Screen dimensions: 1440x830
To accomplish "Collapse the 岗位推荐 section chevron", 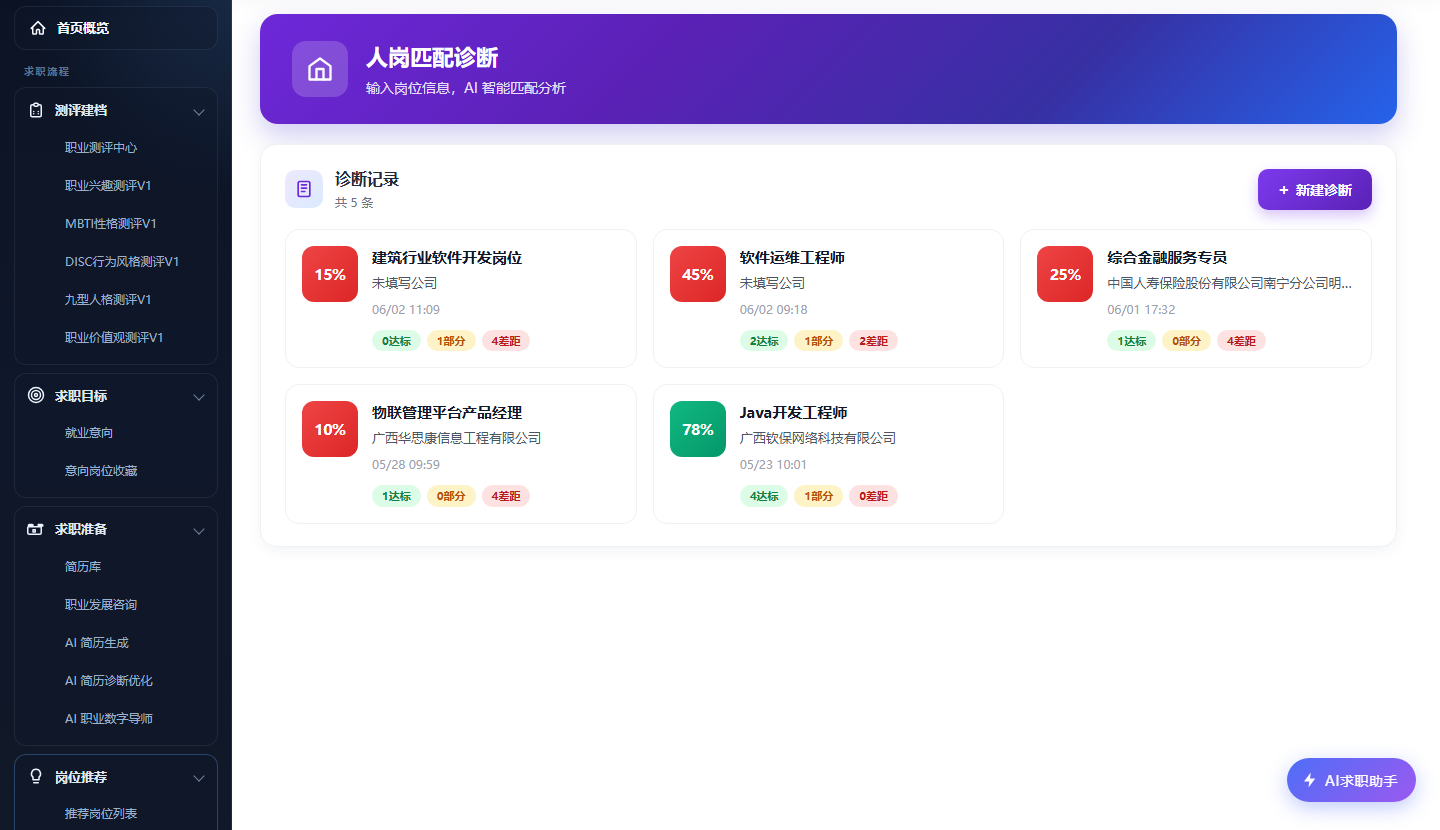I will (x=199, y=777).
